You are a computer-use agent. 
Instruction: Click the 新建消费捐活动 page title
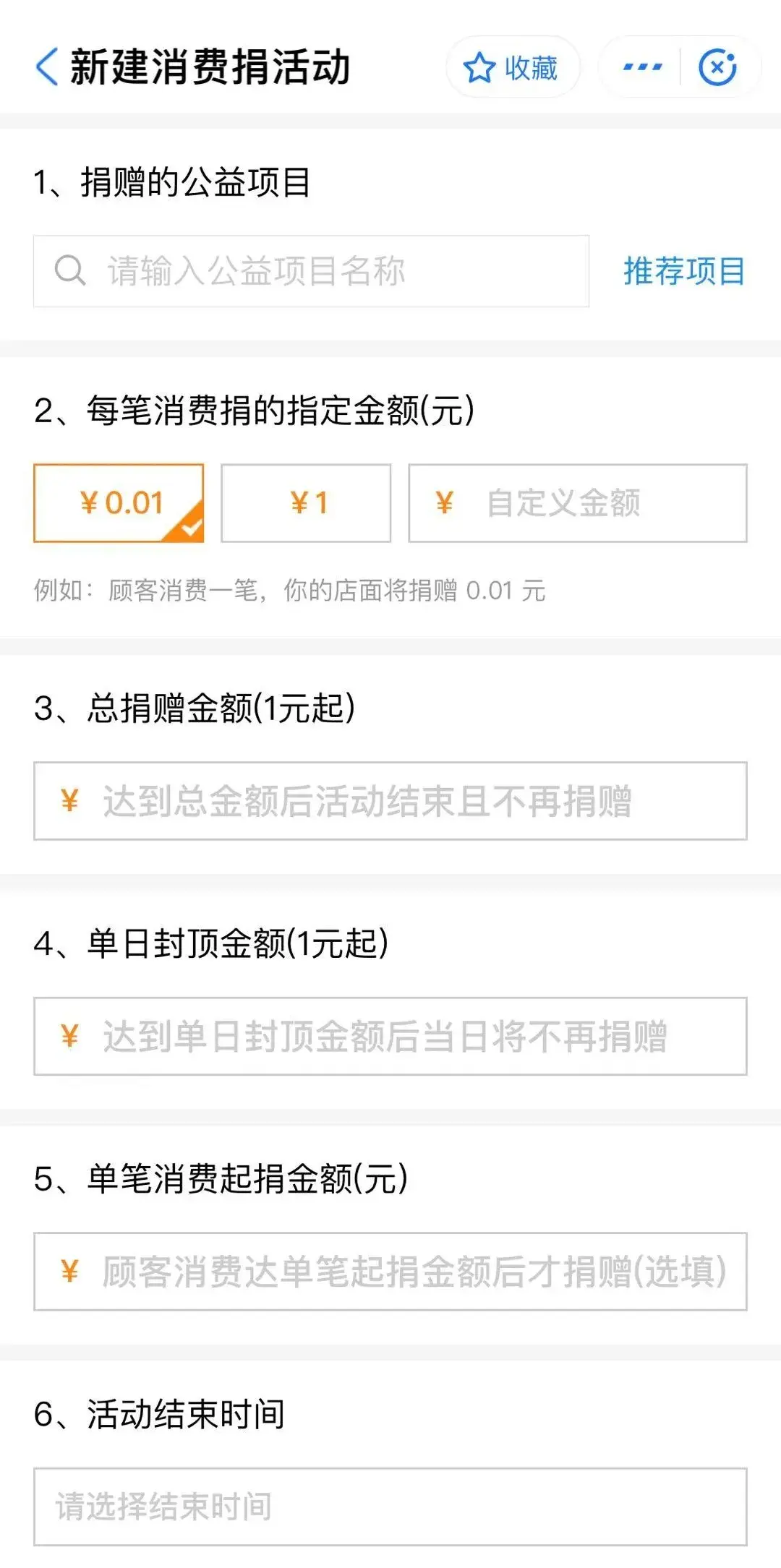[210, 67]
